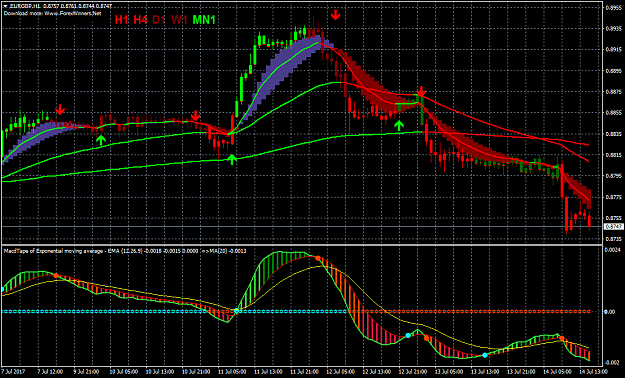Click the current price tag 0.8747 on the axis
Screen dimensions: 625x378
coord(614,226)
